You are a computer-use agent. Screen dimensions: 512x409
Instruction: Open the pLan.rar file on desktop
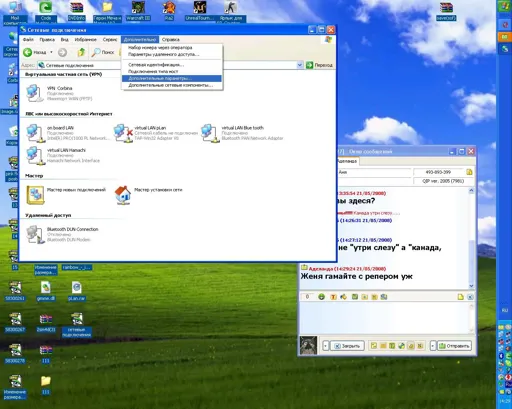point(77,291)
